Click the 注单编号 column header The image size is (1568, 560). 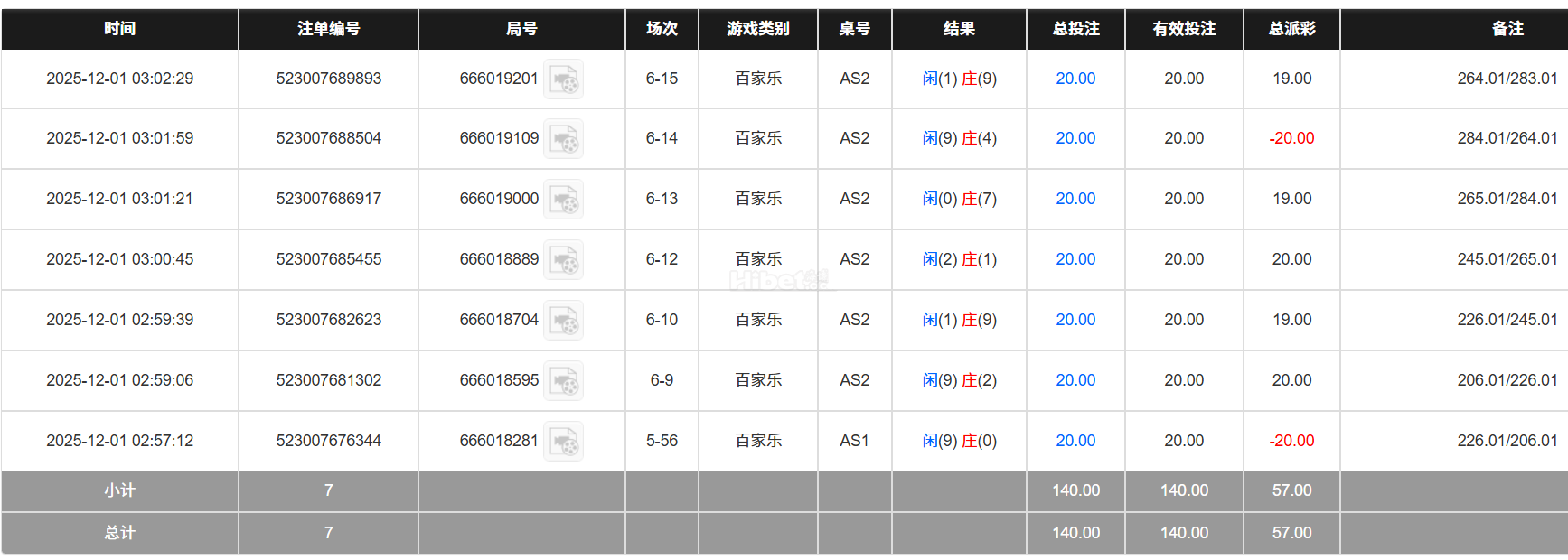[x=328, y=29]
